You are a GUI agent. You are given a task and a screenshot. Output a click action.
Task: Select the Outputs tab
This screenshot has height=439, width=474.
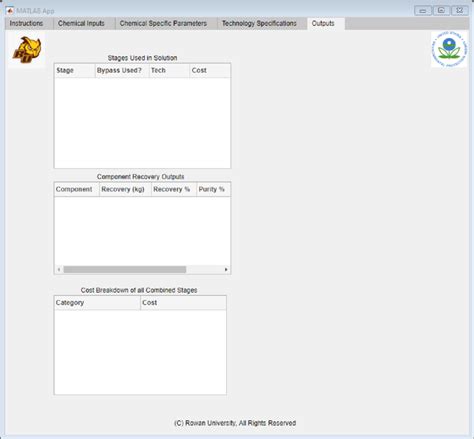[x=326, y=24]
